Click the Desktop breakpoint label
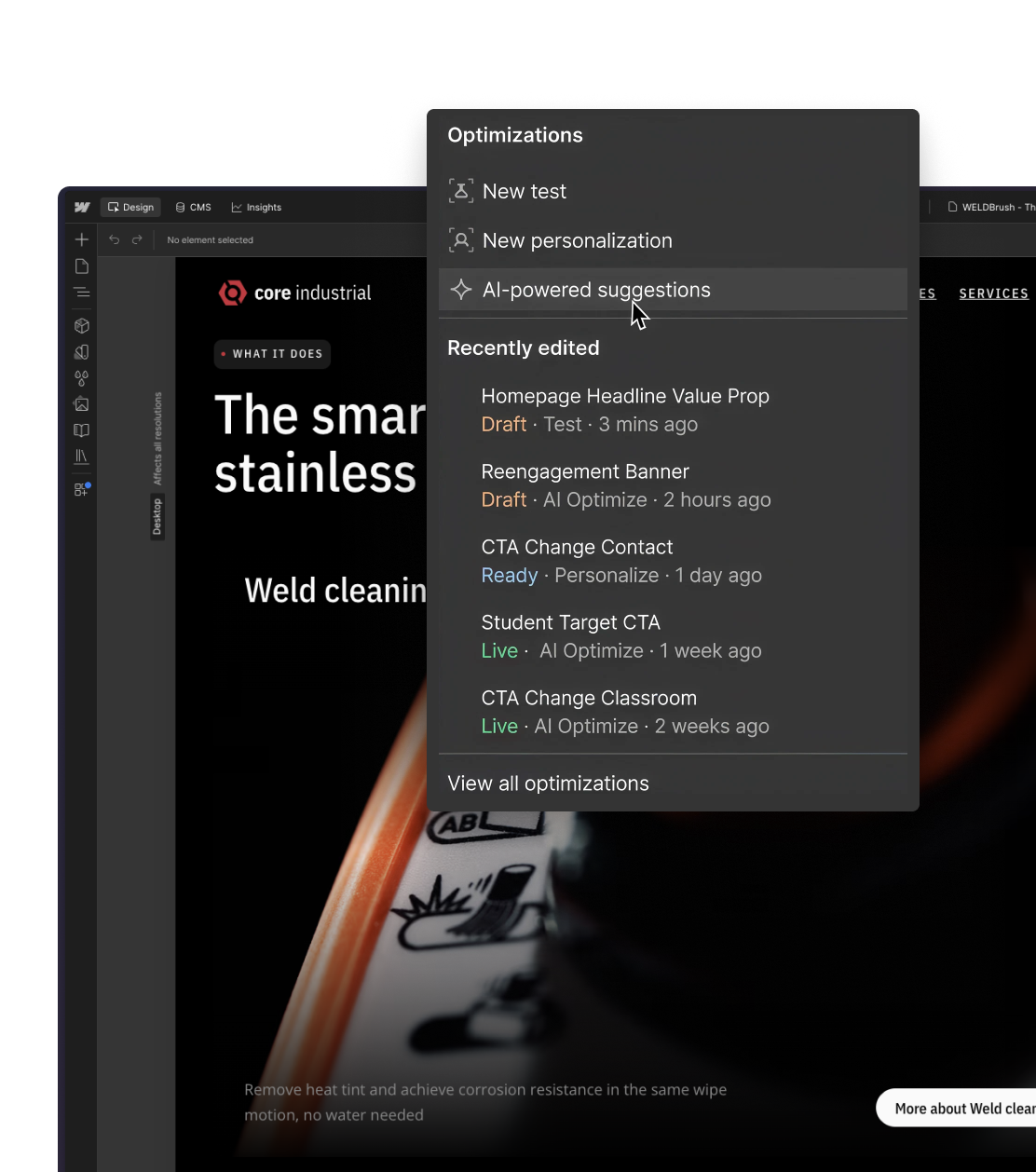 click(x=157, y=517)
